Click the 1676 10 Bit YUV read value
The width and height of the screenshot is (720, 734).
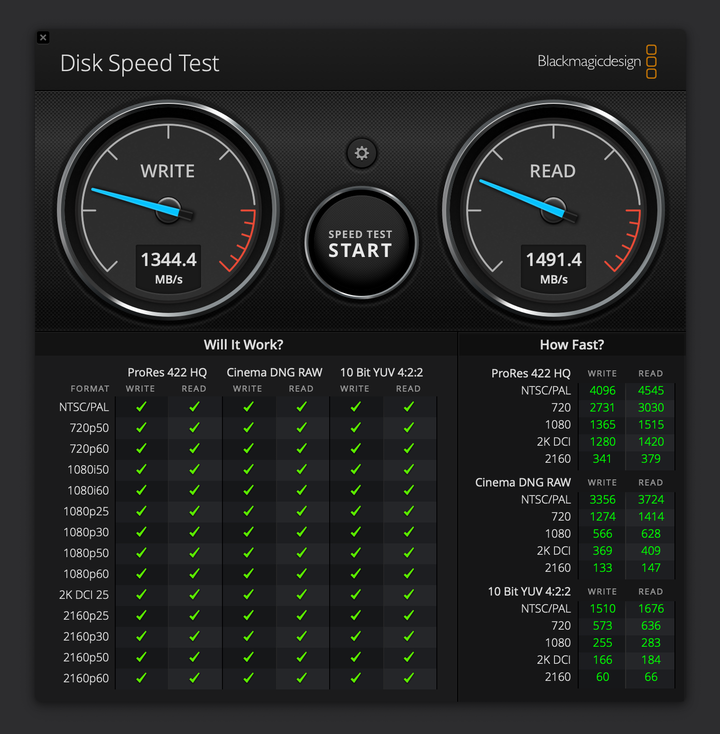point(651,609)
